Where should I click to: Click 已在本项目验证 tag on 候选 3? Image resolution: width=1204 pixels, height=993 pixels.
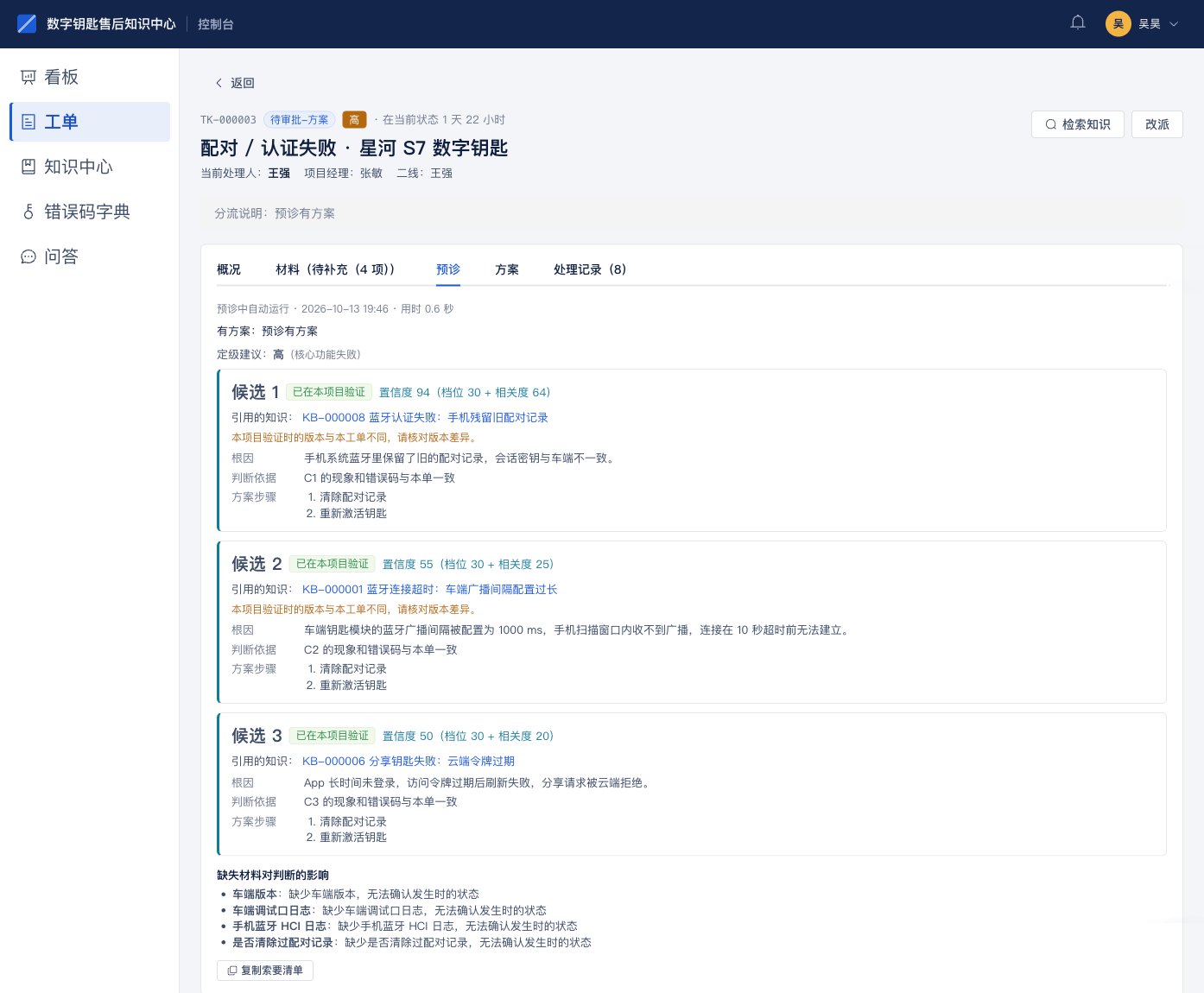(x=333, y=736)
